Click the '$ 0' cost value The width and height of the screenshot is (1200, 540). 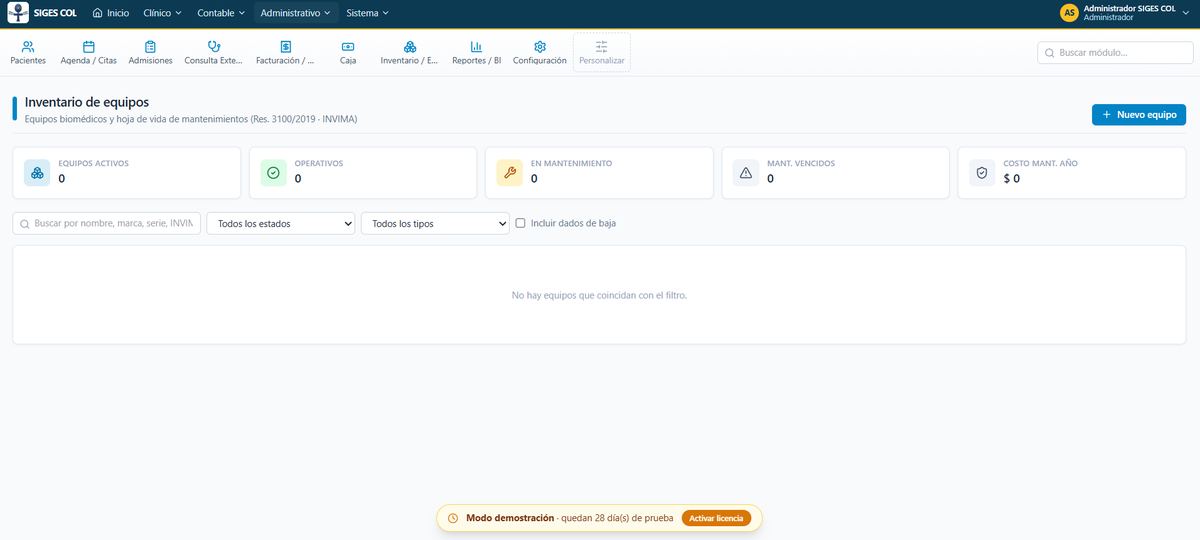1012,179
